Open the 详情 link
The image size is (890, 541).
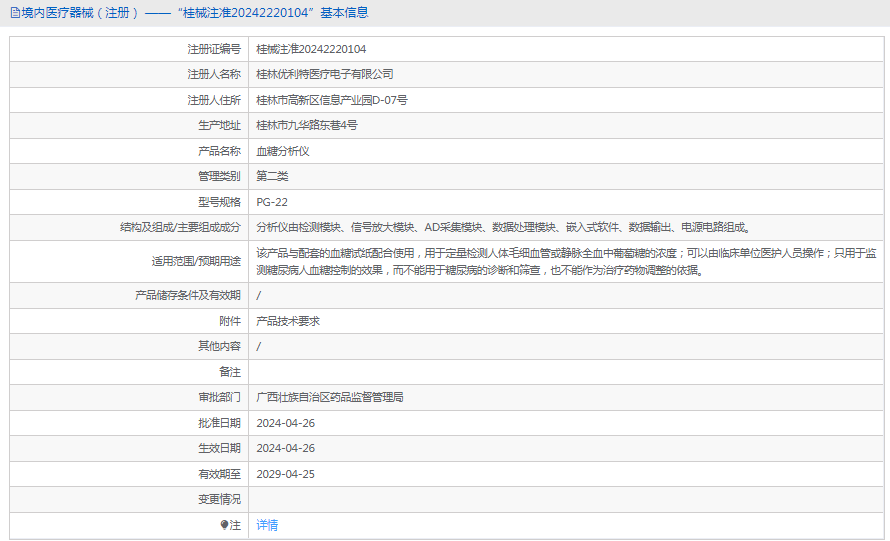[x=267, y=525]
